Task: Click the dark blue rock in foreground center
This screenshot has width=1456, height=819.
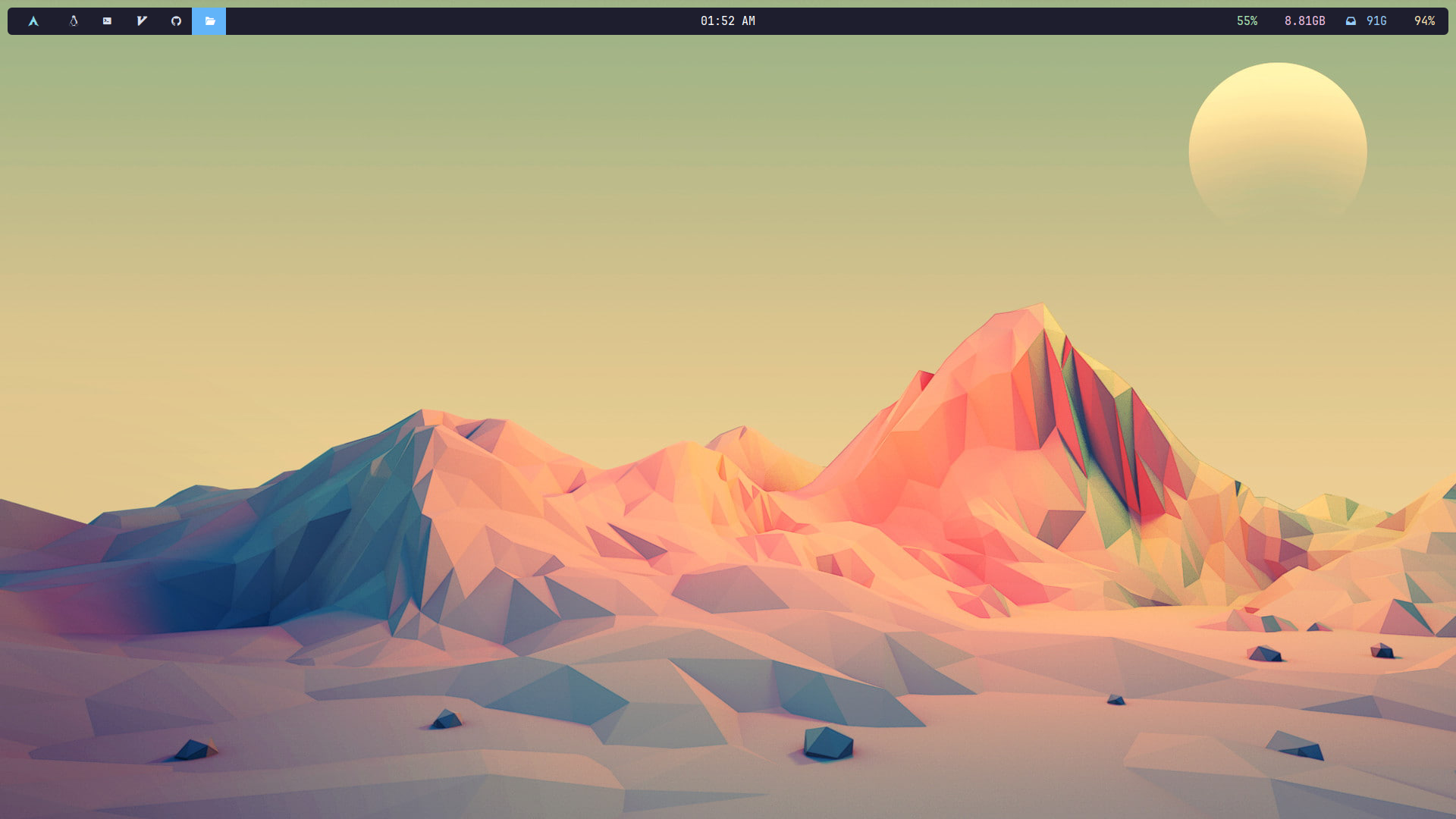Action: 828,743
